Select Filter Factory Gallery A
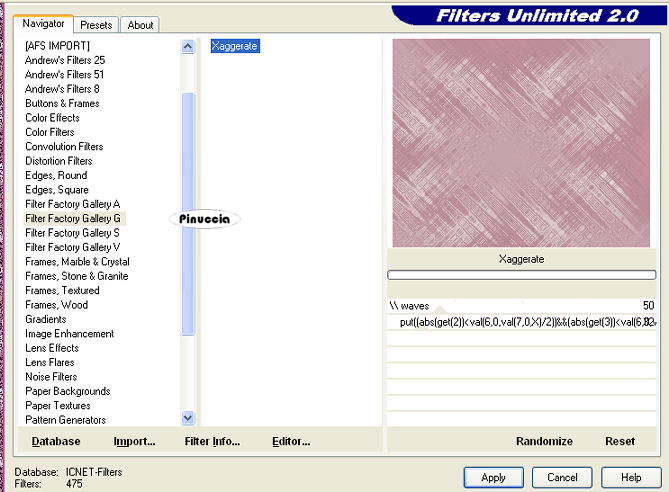Image resolution: width=669 pixels, height=492 pixels. pos(73,204)
